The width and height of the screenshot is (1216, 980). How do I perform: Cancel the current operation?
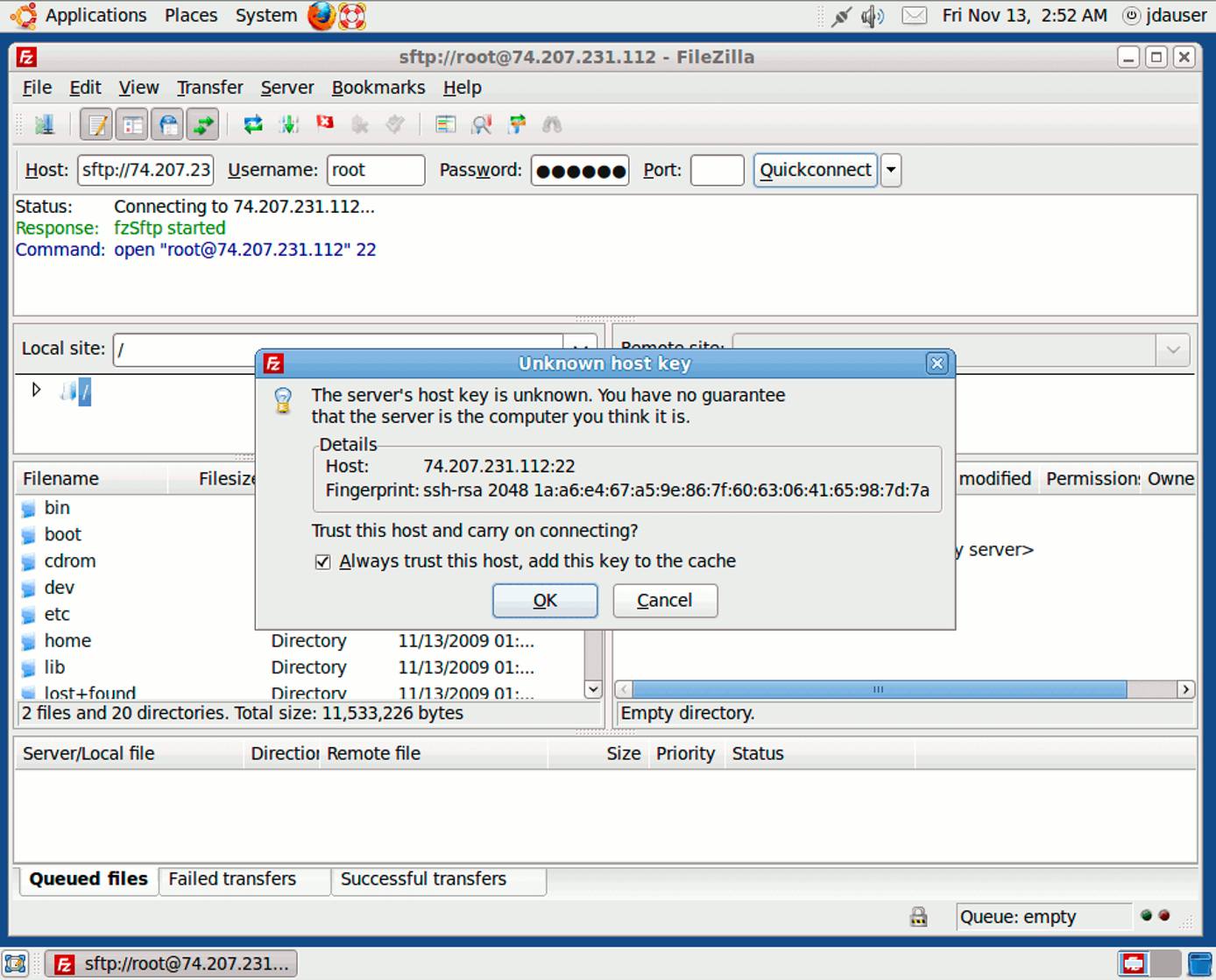[325, 123]
